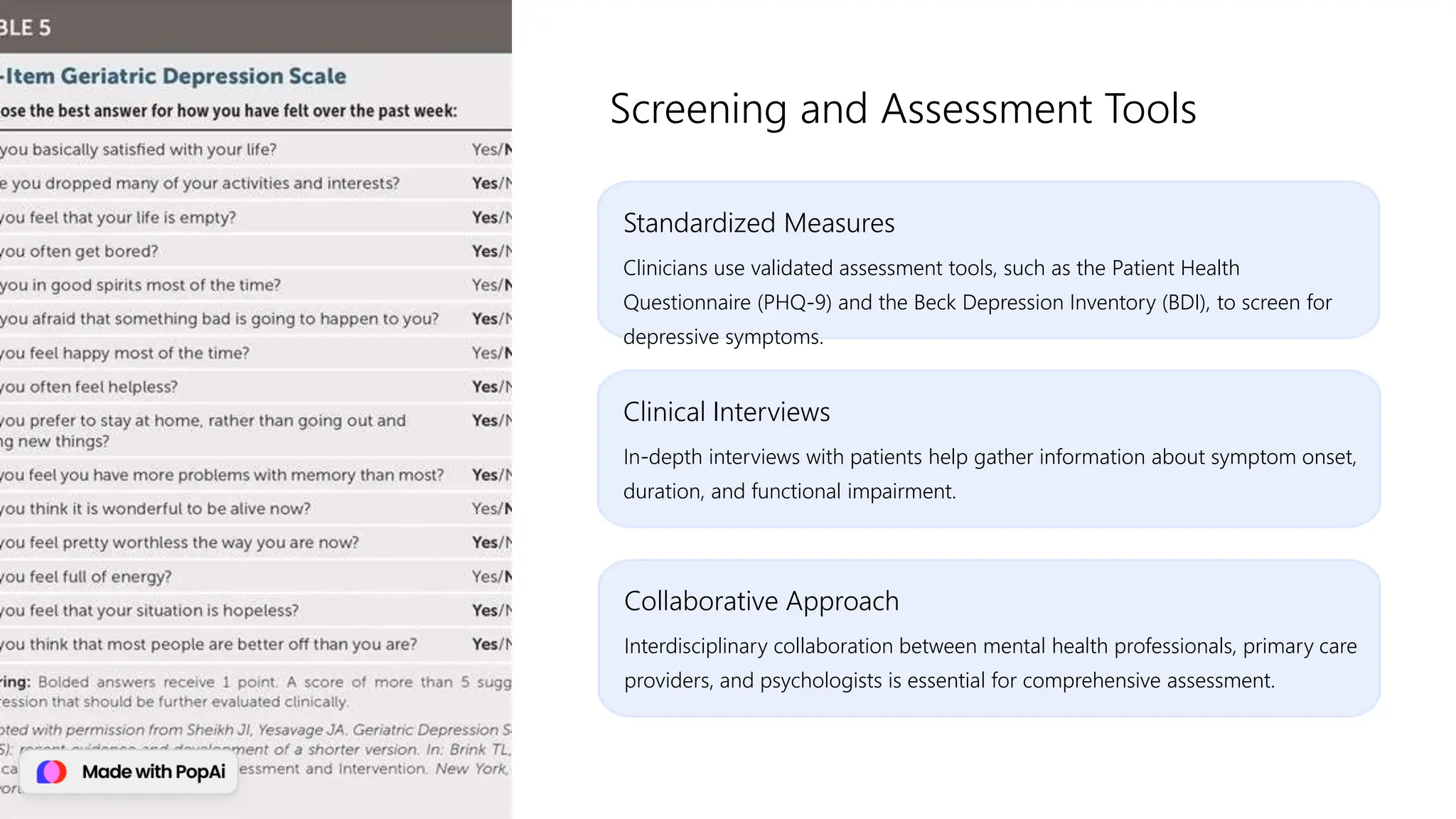The width and height of the screenshot is (1456, 819).
Task: Click the PHQ-9 description paragraph
Action: tap(977, 302)
